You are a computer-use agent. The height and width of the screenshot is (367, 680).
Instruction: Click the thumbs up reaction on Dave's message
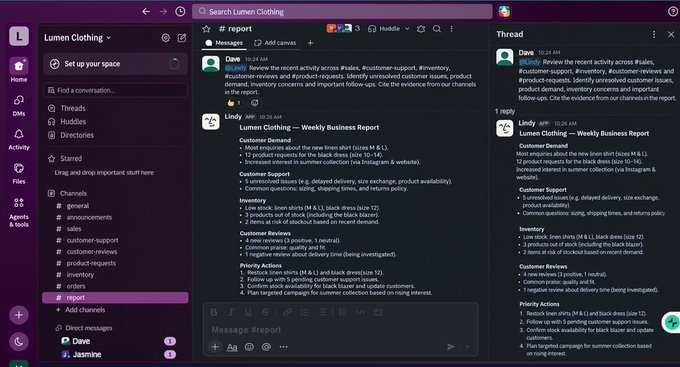tap(234, 103)
